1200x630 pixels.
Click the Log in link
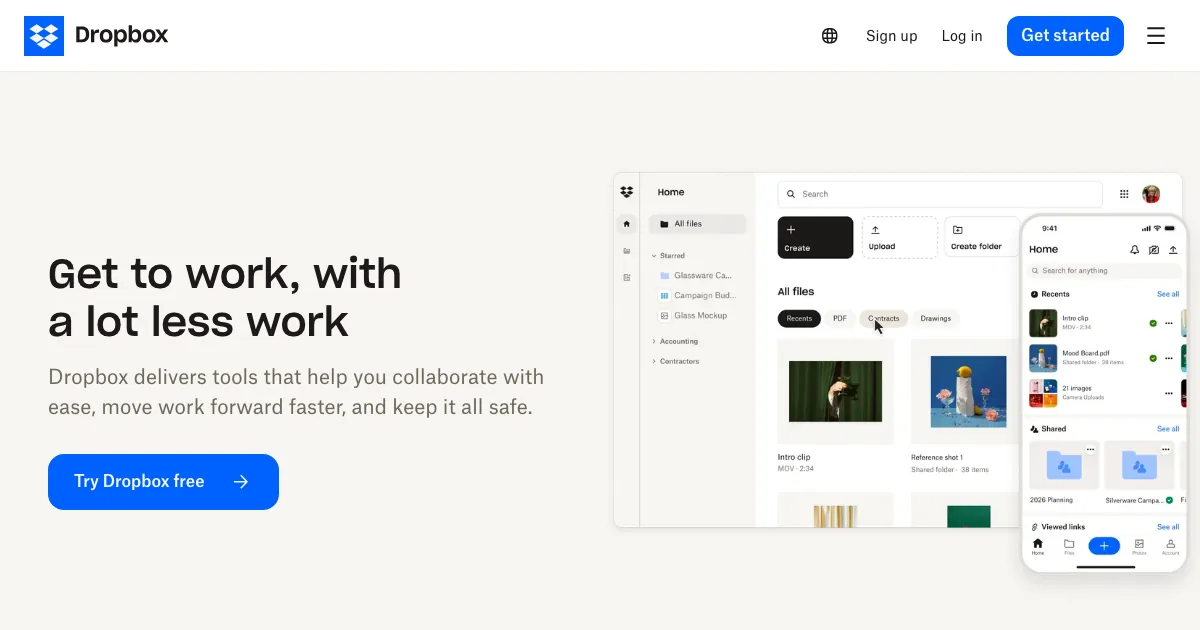click(962, 36)
